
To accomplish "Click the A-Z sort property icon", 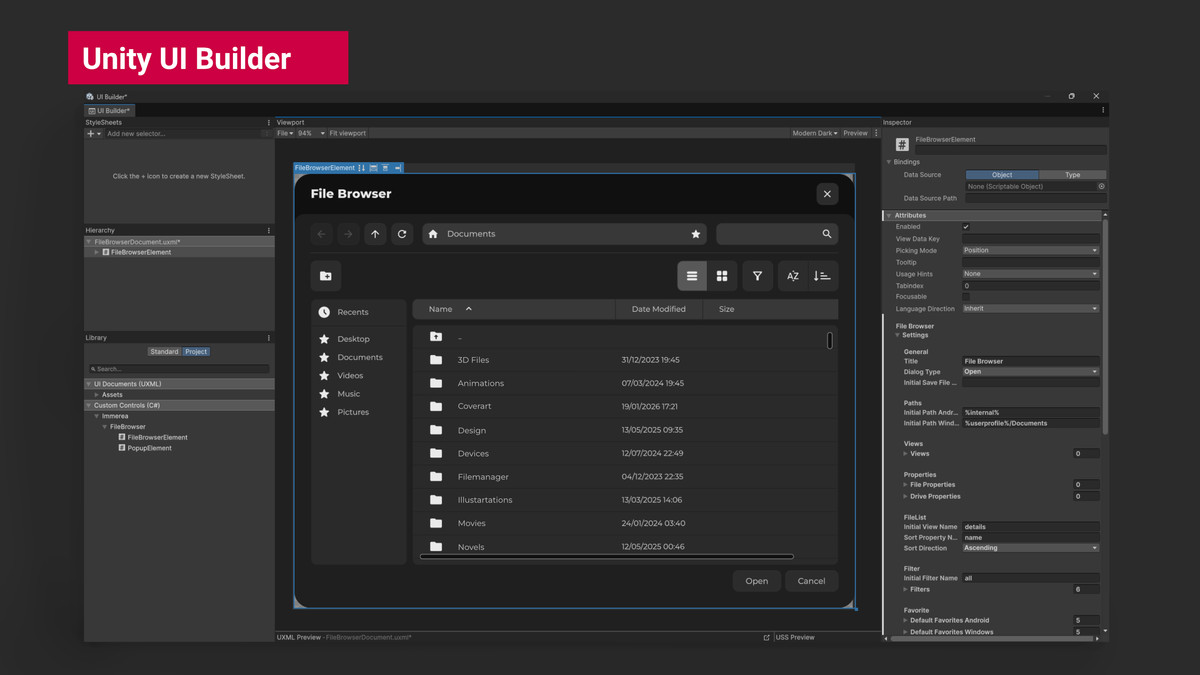I will (793, 276).
